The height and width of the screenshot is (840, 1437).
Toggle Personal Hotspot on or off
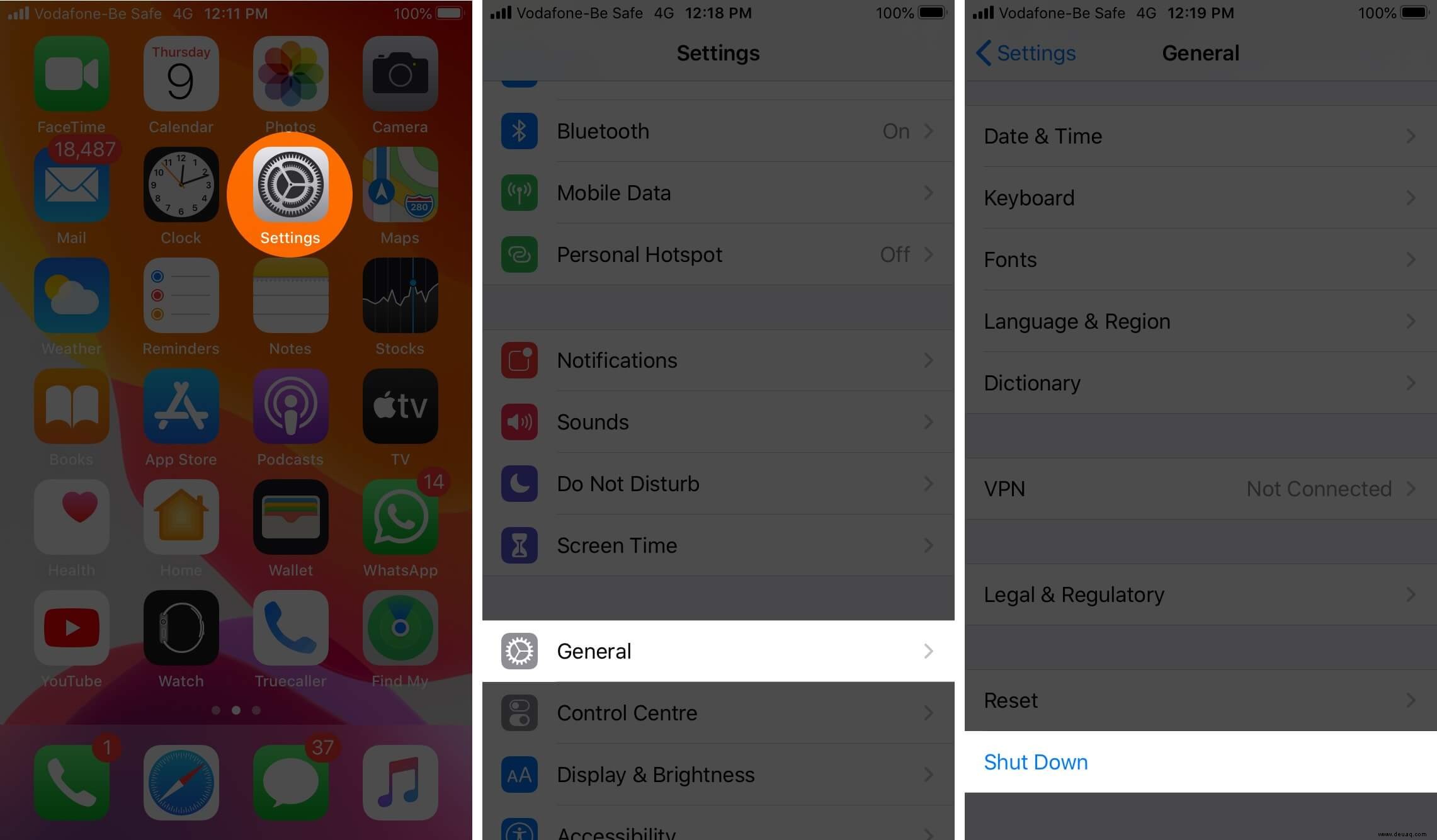(x=717, y=254)
